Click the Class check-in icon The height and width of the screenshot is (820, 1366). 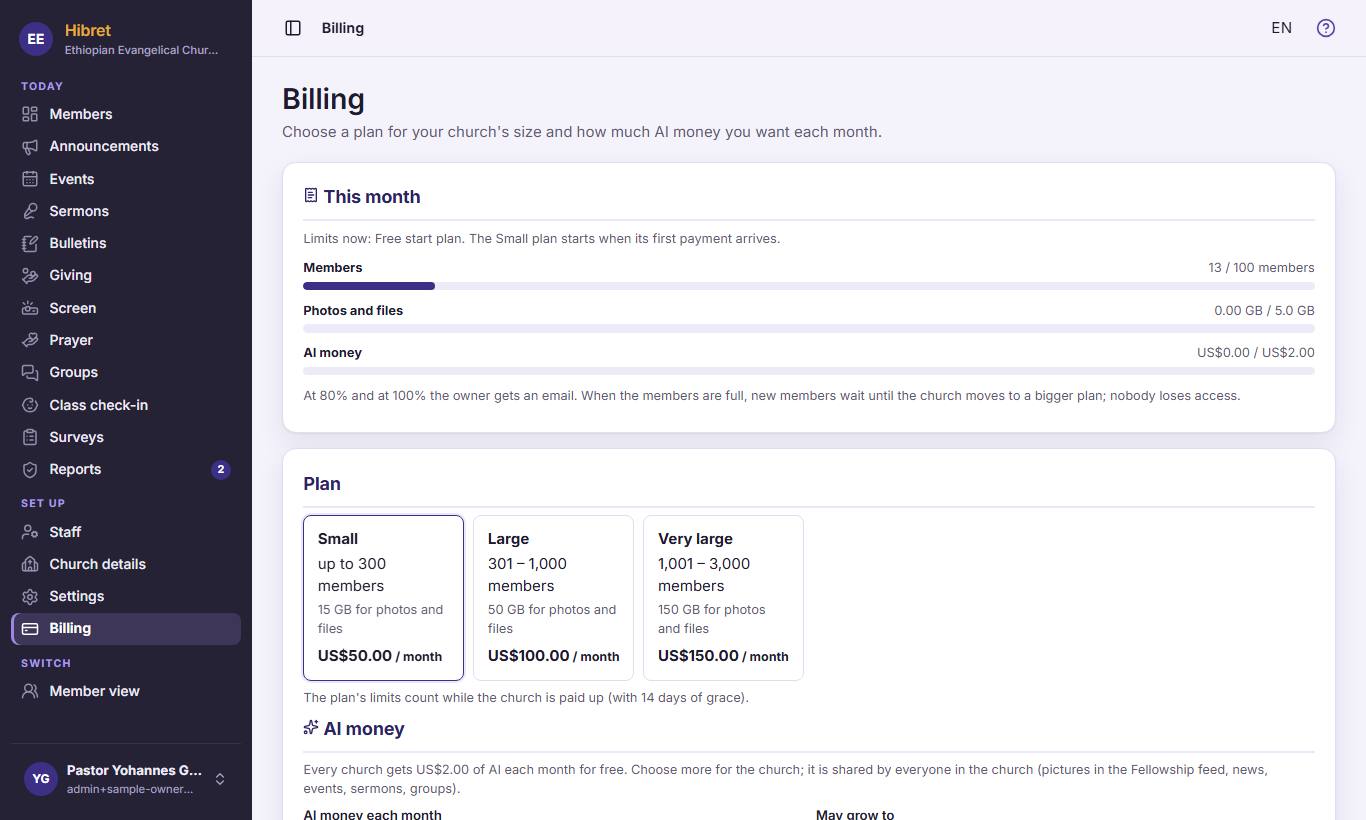pos(30,405)
